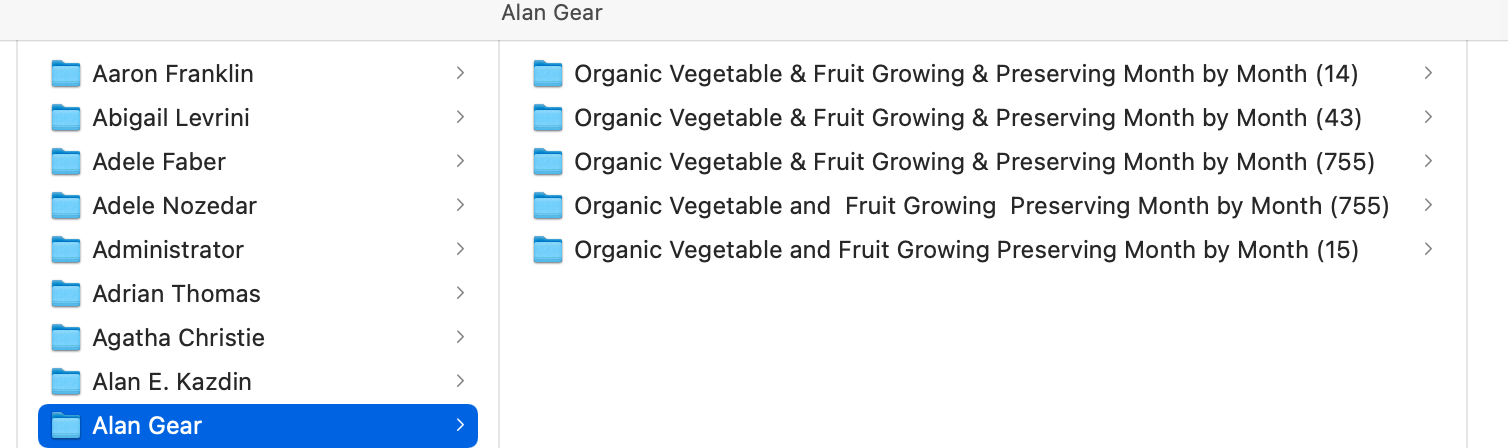Image resolution: width=1508 pixels, height=448 pixels.
Task: Click the Alan Gear window title
Action: 552,13
